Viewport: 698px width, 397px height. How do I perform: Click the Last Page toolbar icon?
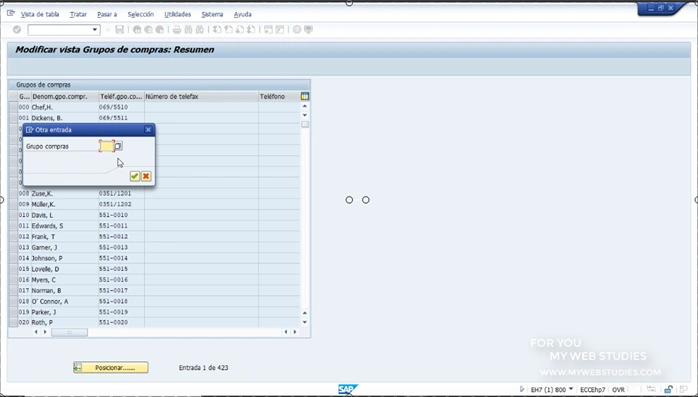[x=251, y=30]
